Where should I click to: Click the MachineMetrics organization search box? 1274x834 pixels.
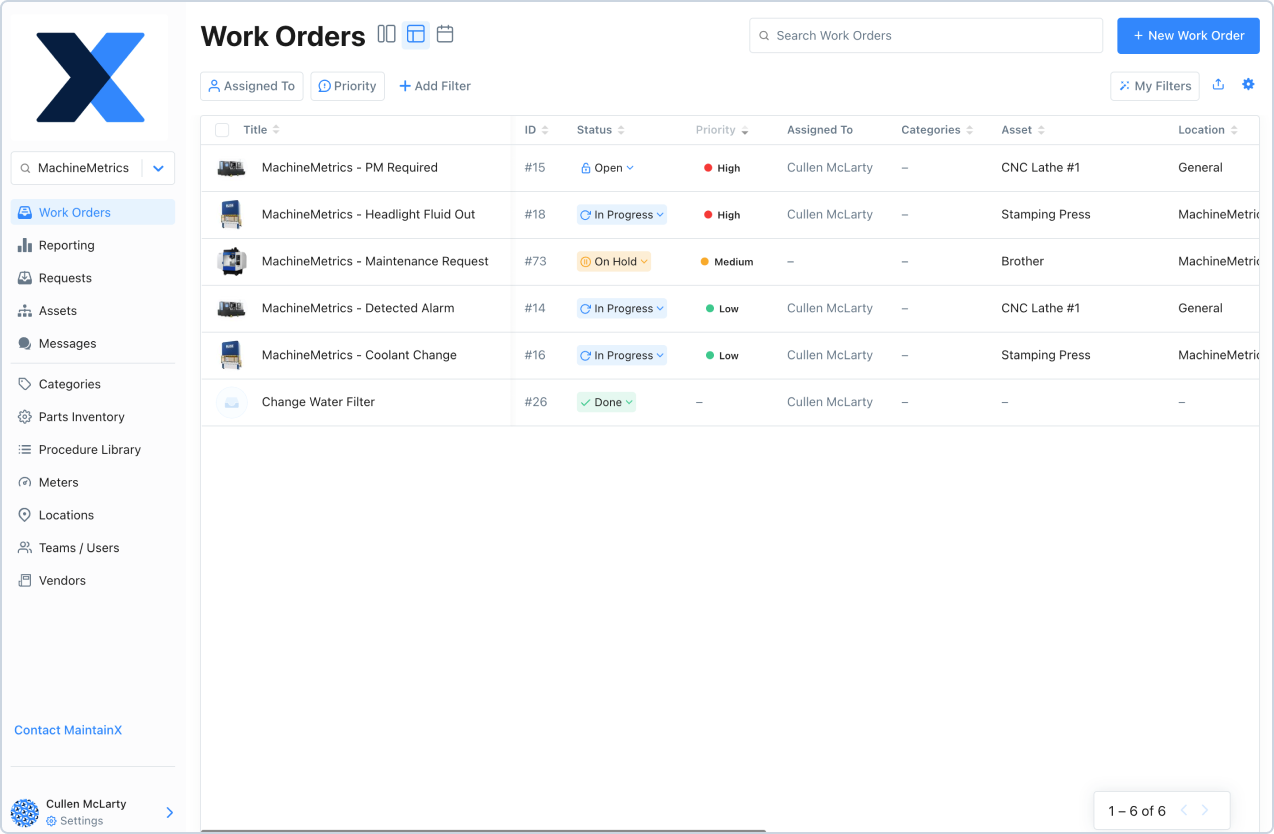pos(79,168)
